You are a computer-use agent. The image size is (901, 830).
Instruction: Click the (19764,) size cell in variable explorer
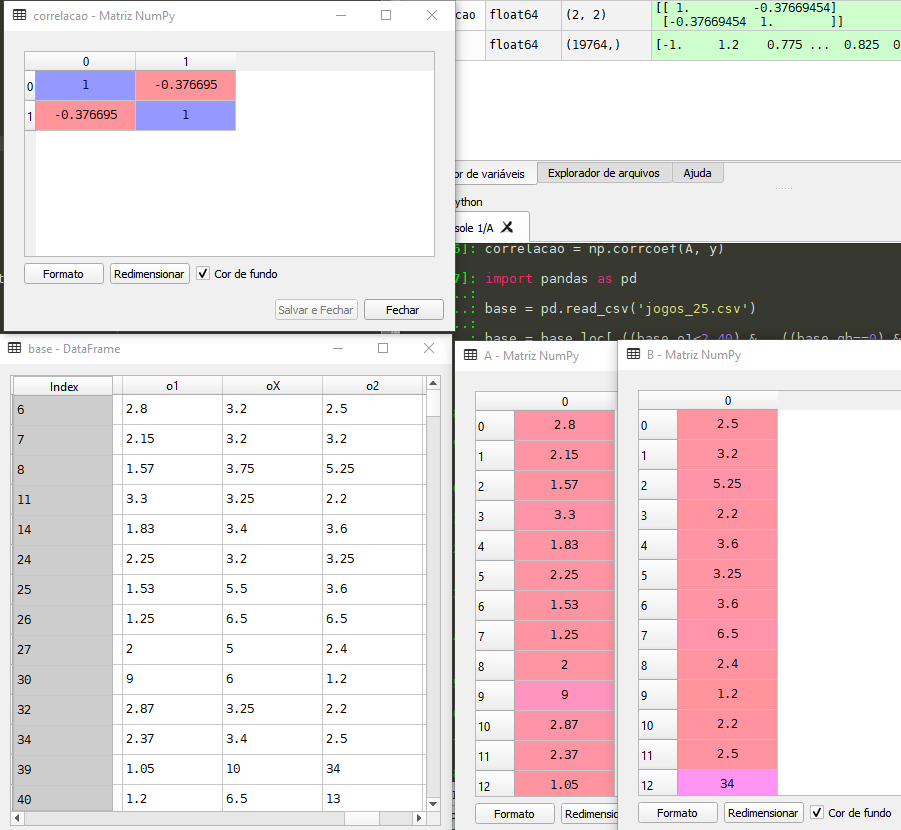pos(606,45)
